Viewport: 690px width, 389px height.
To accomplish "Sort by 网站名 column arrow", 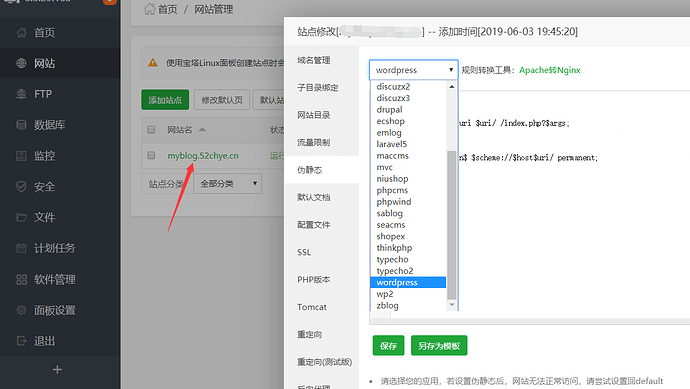I will click(202, 129).
